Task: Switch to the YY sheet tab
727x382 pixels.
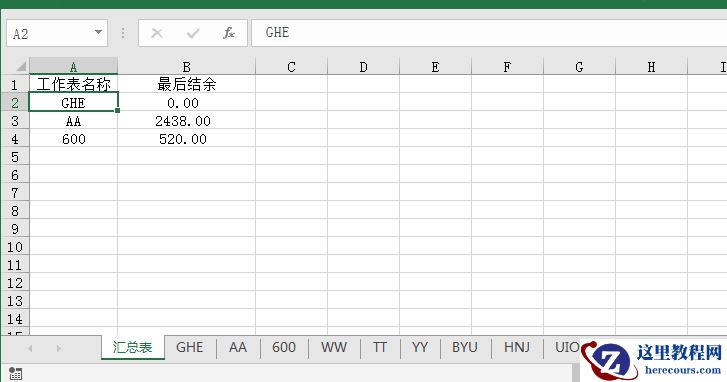Action: [420, 347]
